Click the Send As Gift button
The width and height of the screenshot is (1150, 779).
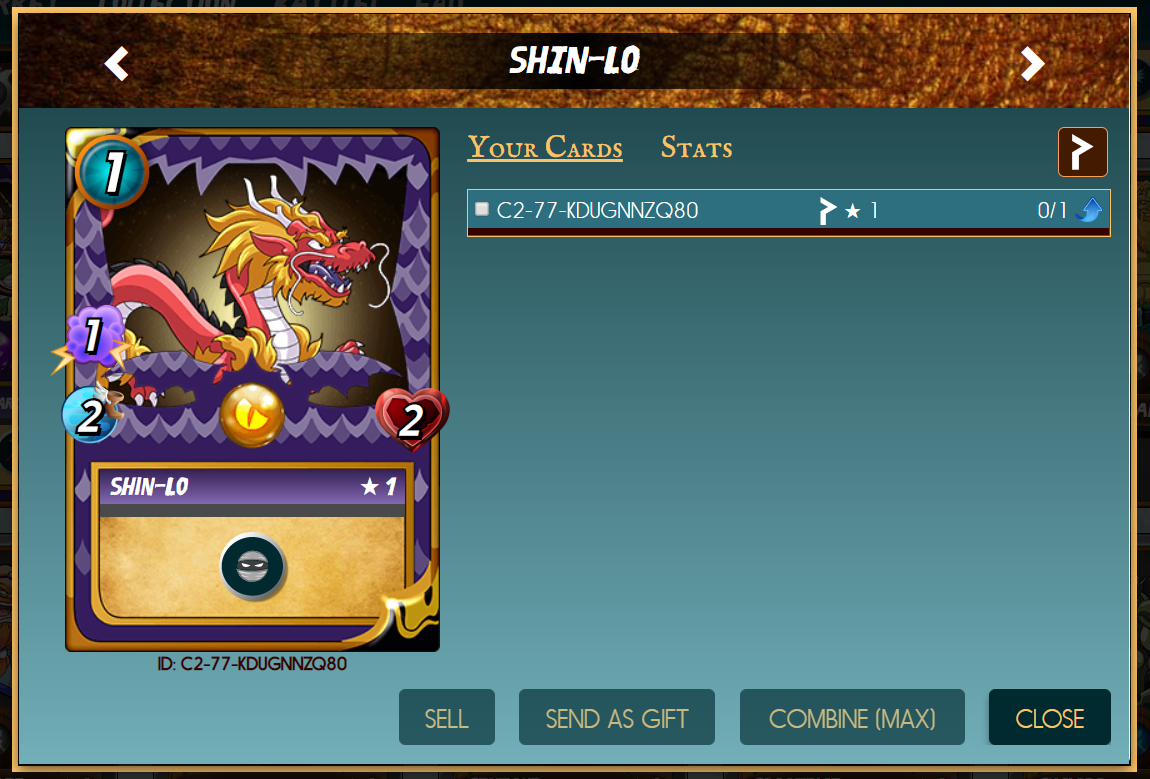617,717
